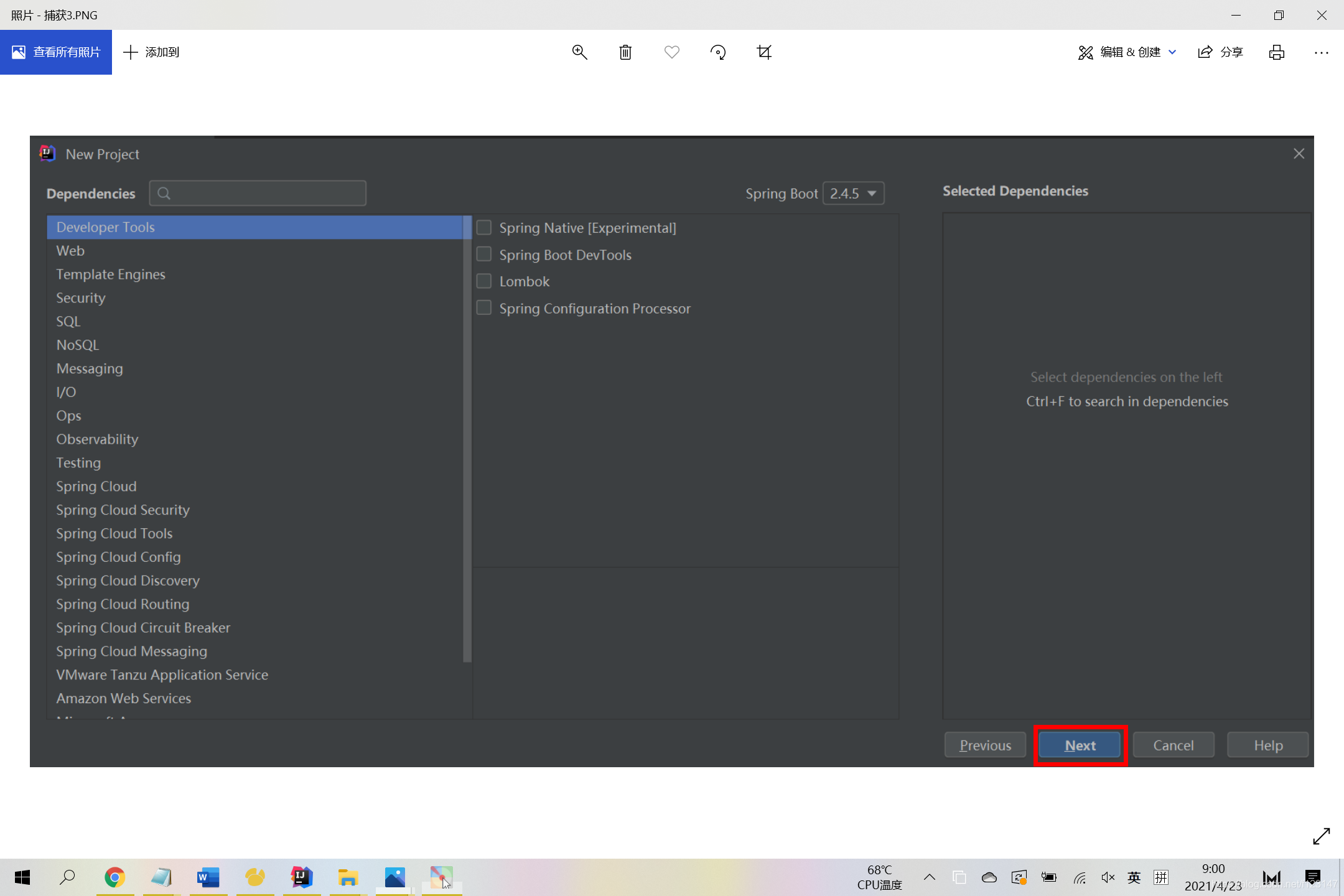This screenshot has height=896, width=1344.
Task: Rotate the photo with rotate icon
Action: coord(718,52)
